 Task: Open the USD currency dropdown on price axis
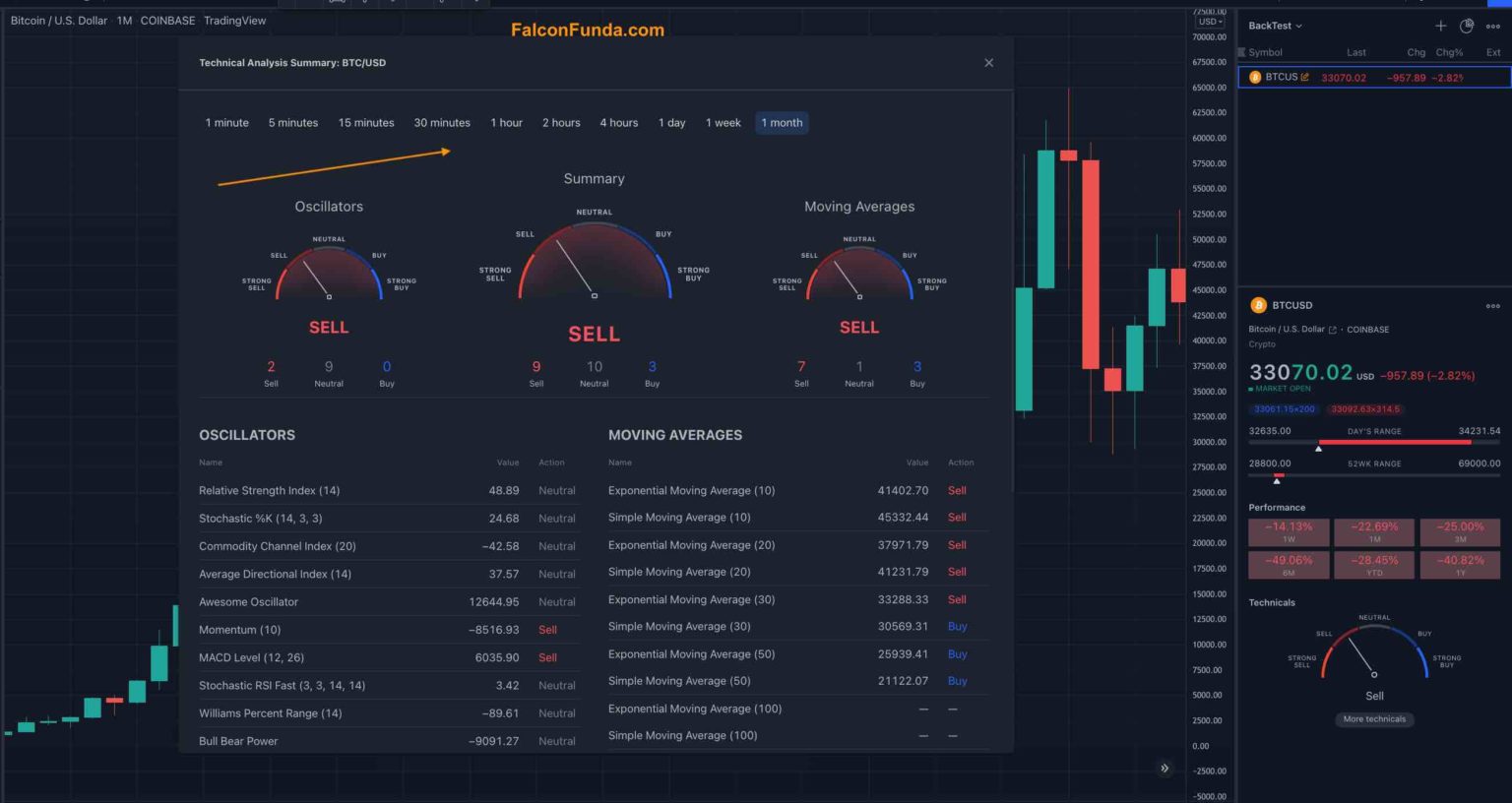click(1210, 22)
